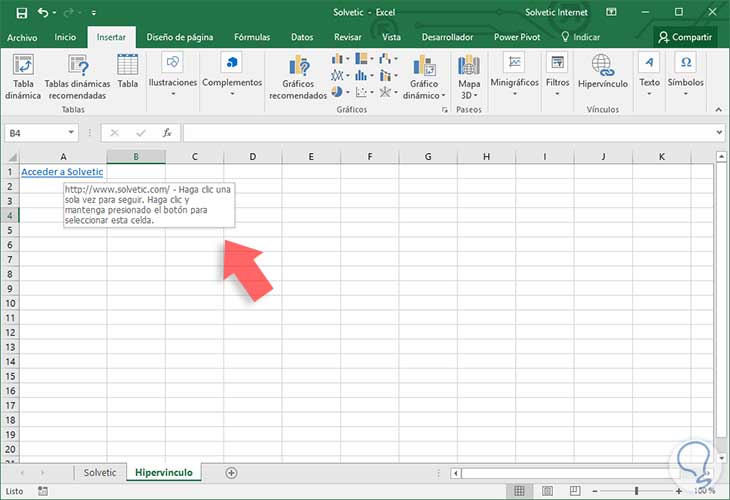
Task: Open the Vista tab
Action: [x=391, y=37]
